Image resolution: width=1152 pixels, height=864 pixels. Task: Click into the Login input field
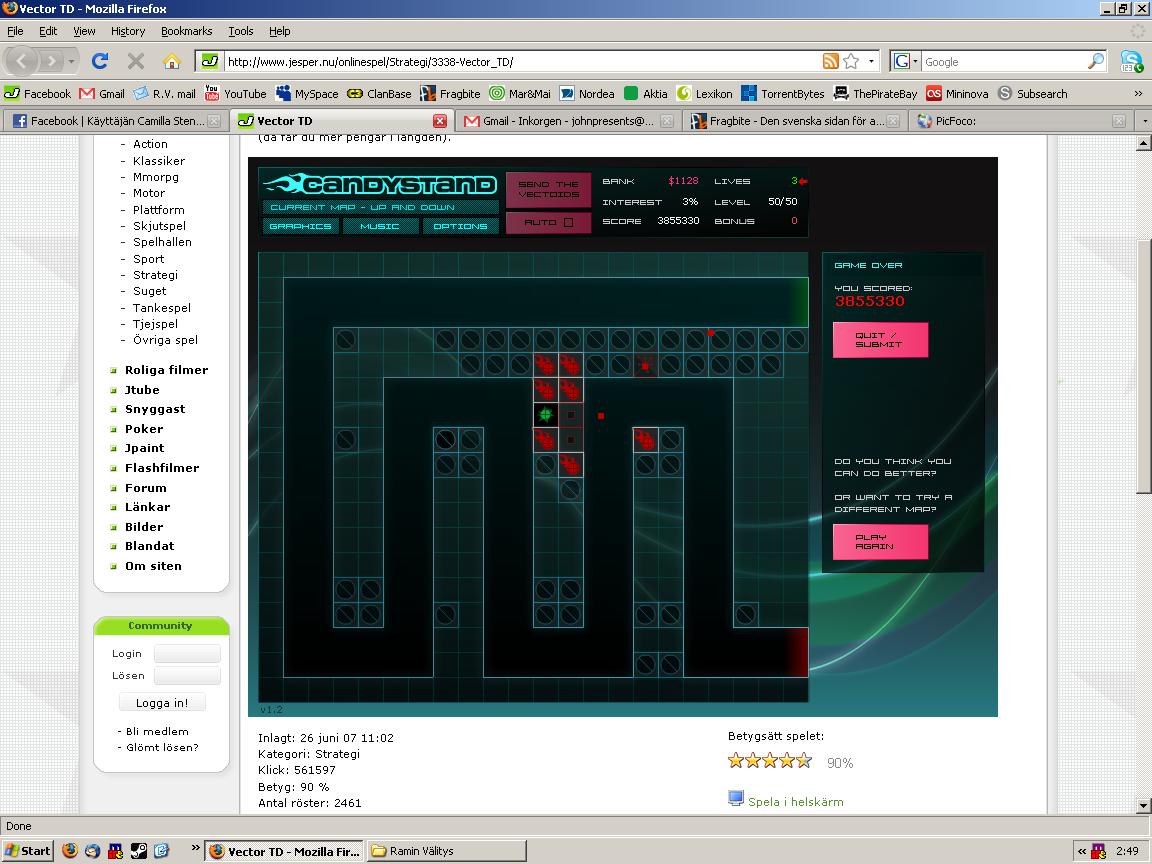[x=187, y=653]
